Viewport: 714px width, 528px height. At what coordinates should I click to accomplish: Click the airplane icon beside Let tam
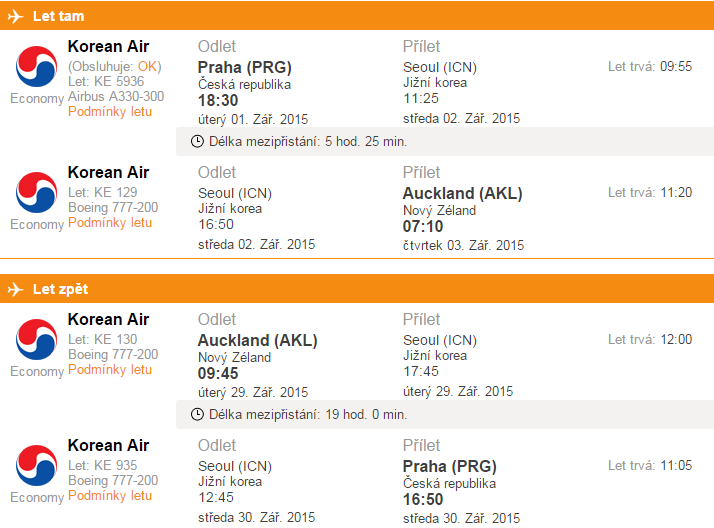(x=15, y=16)
